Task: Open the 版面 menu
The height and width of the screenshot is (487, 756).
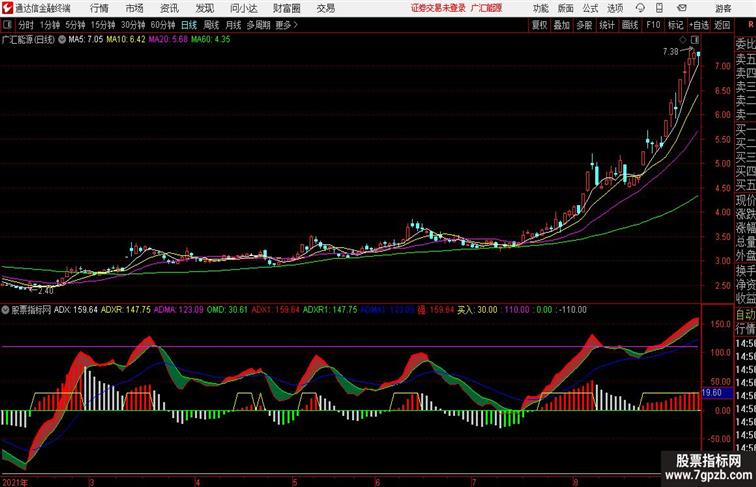Action: 566,8
